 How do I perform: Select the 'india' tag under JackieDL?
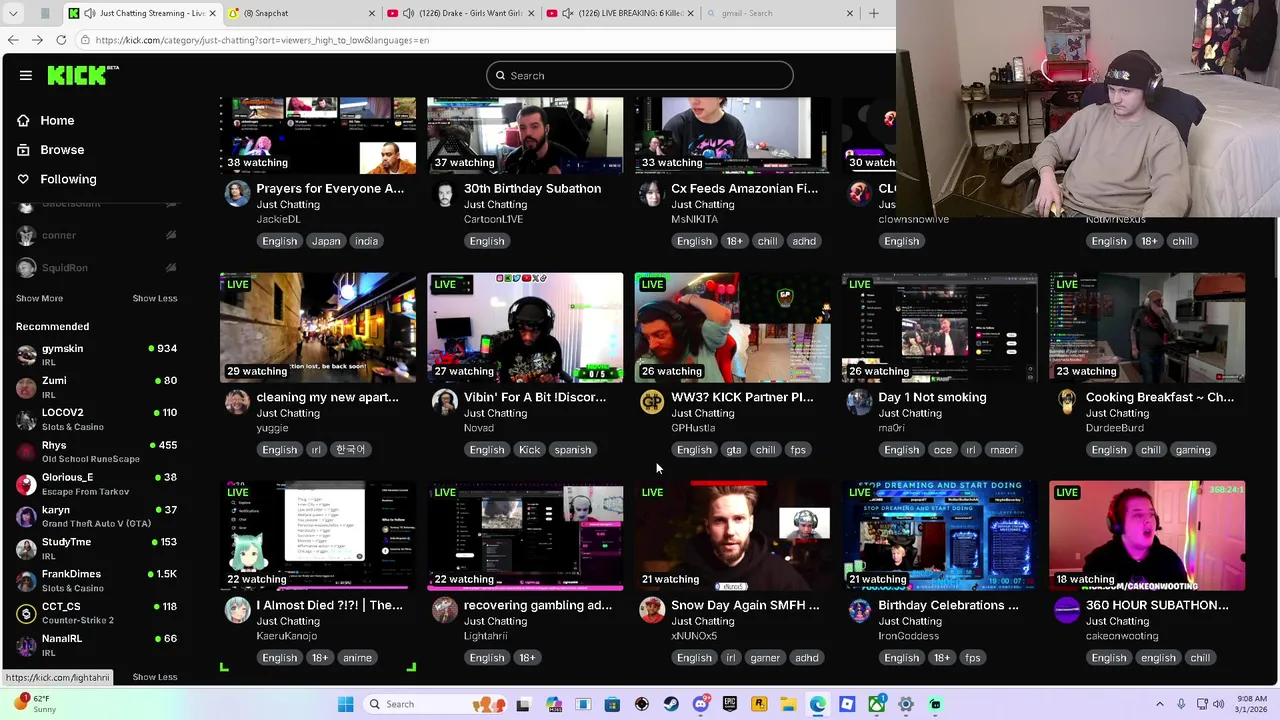366,241
